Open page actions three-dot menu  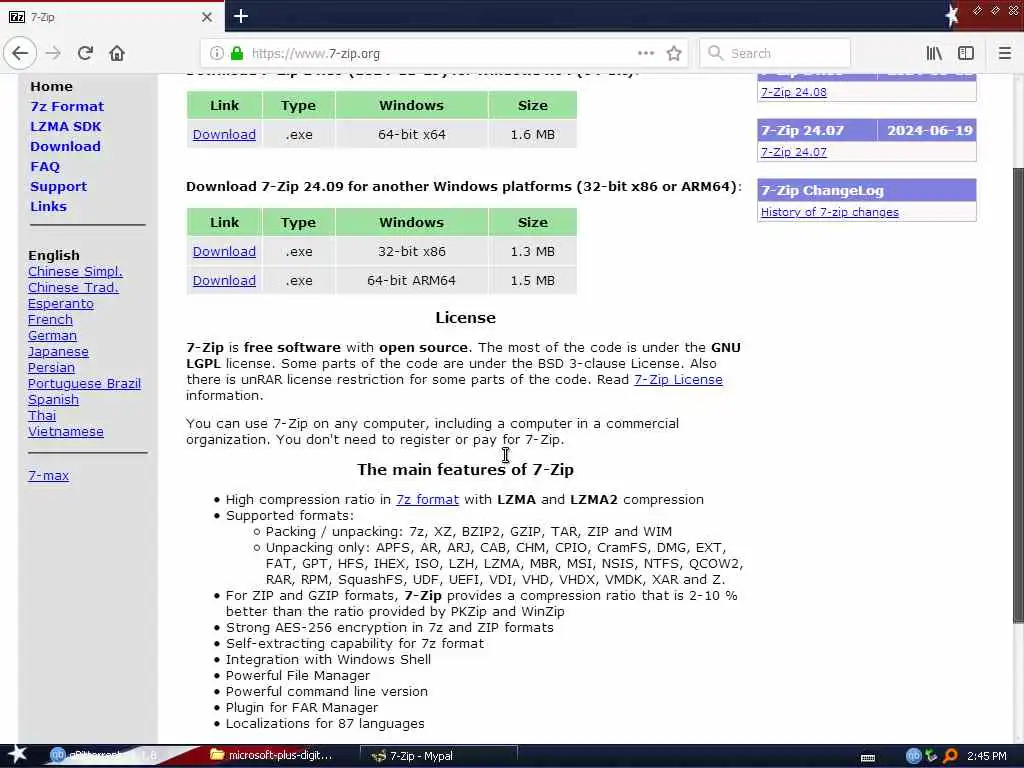[646, 54]
